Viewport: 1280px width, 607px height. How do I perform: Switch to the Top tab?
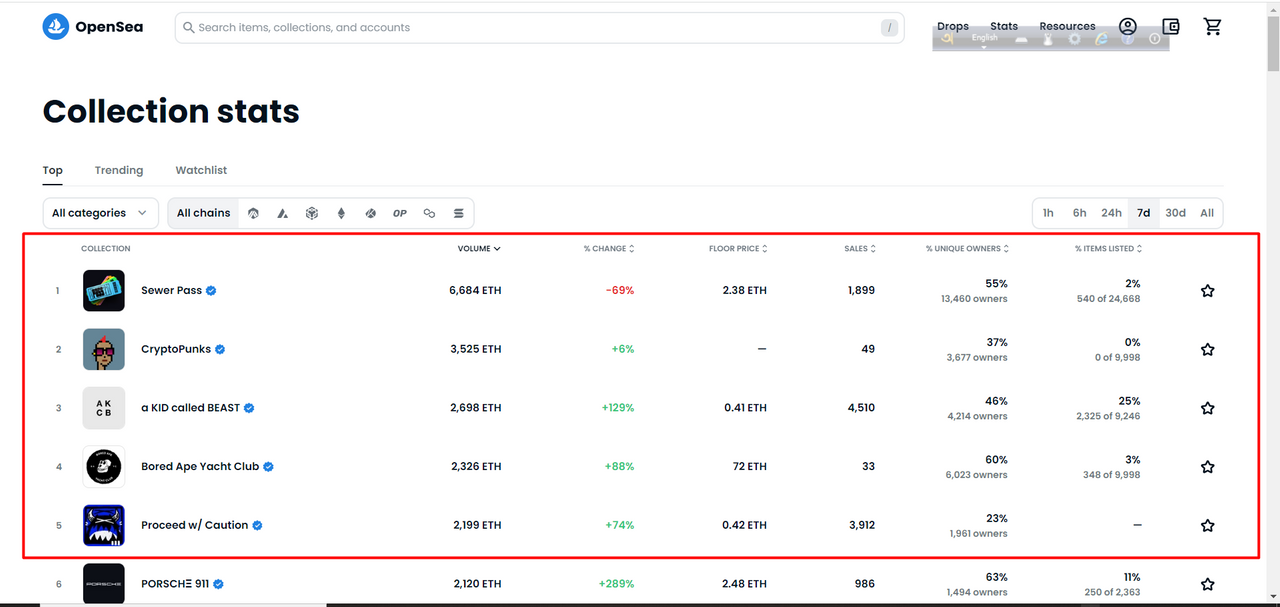point(53,171)
